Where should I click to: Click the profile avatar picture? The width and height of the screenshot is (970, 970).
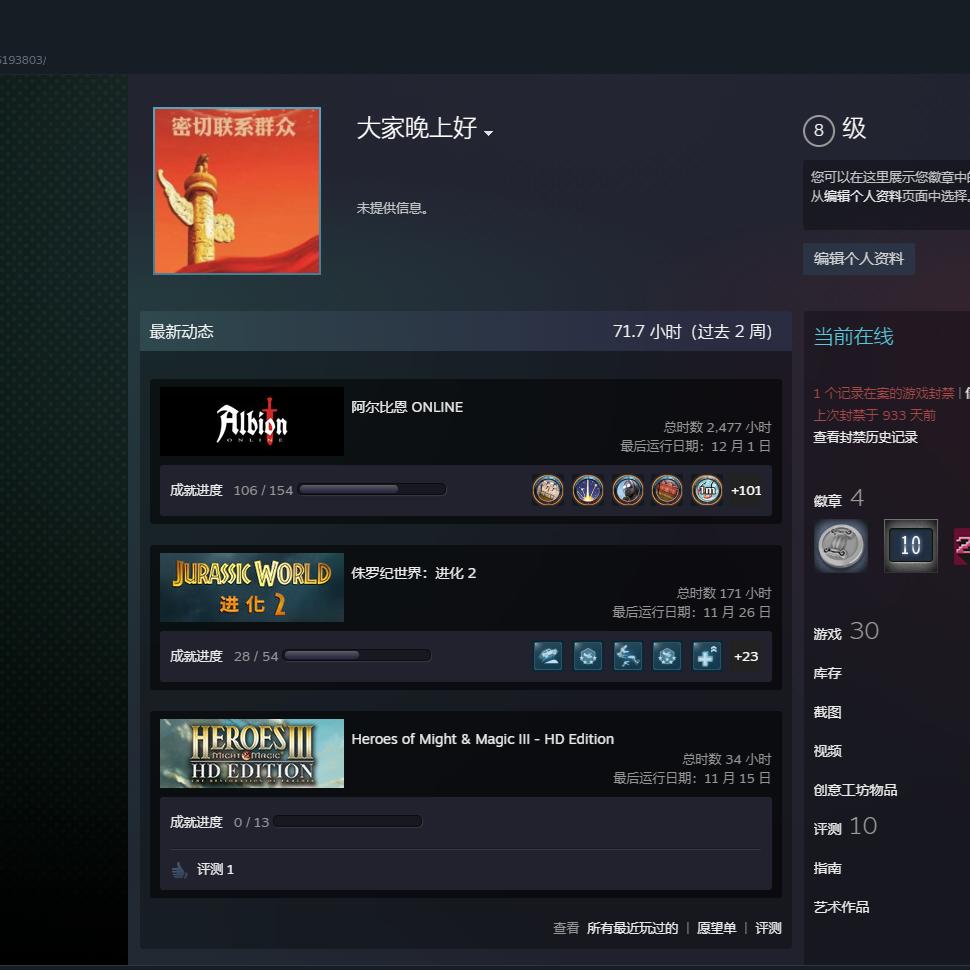(x=236, y=190)
